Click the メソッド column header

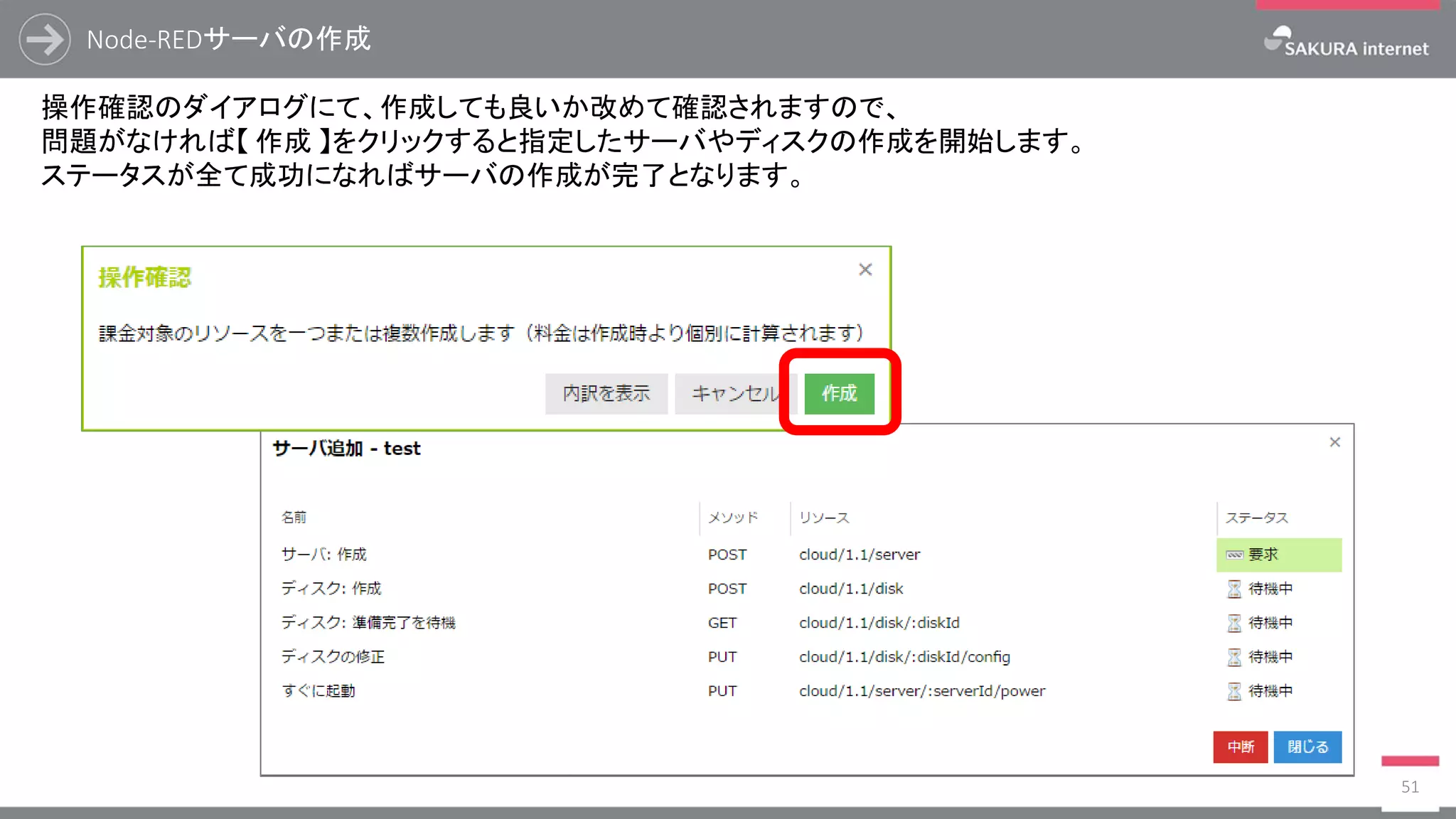[733, 518]
